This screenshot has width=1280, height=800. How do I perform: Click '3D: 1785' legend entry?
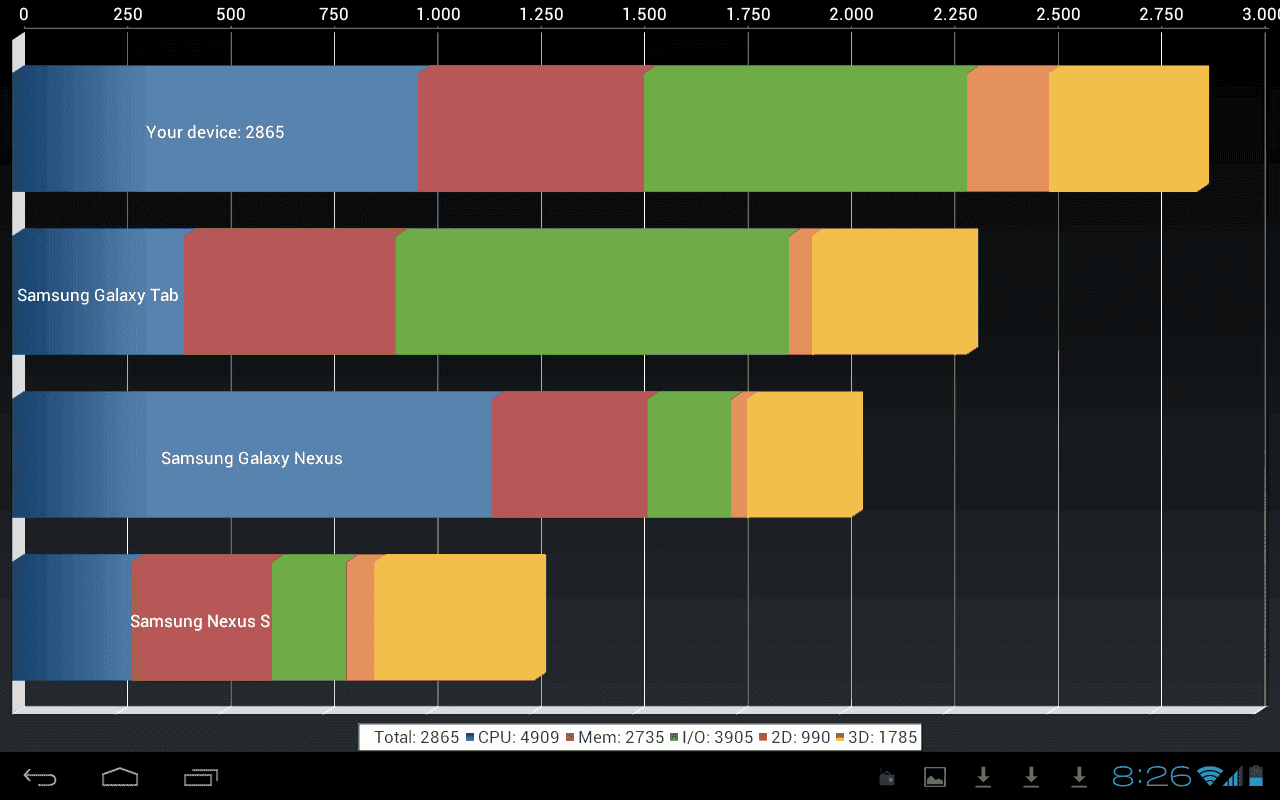pyautogui.click(x=882, y=737)
